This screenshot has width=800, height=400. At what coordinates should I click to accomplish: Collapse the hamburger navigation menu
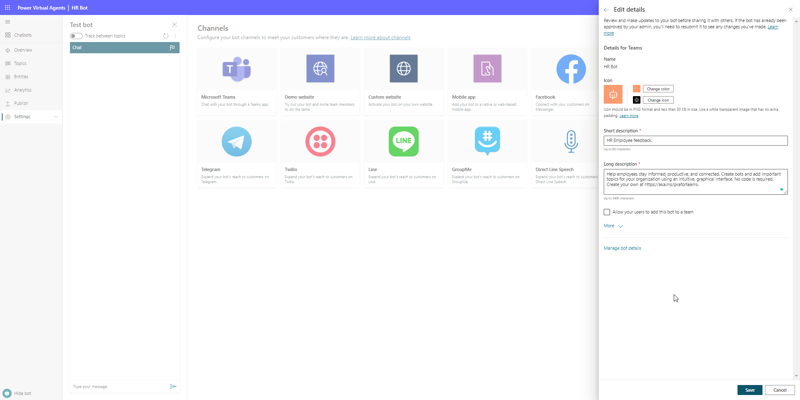tap(7, 22)
